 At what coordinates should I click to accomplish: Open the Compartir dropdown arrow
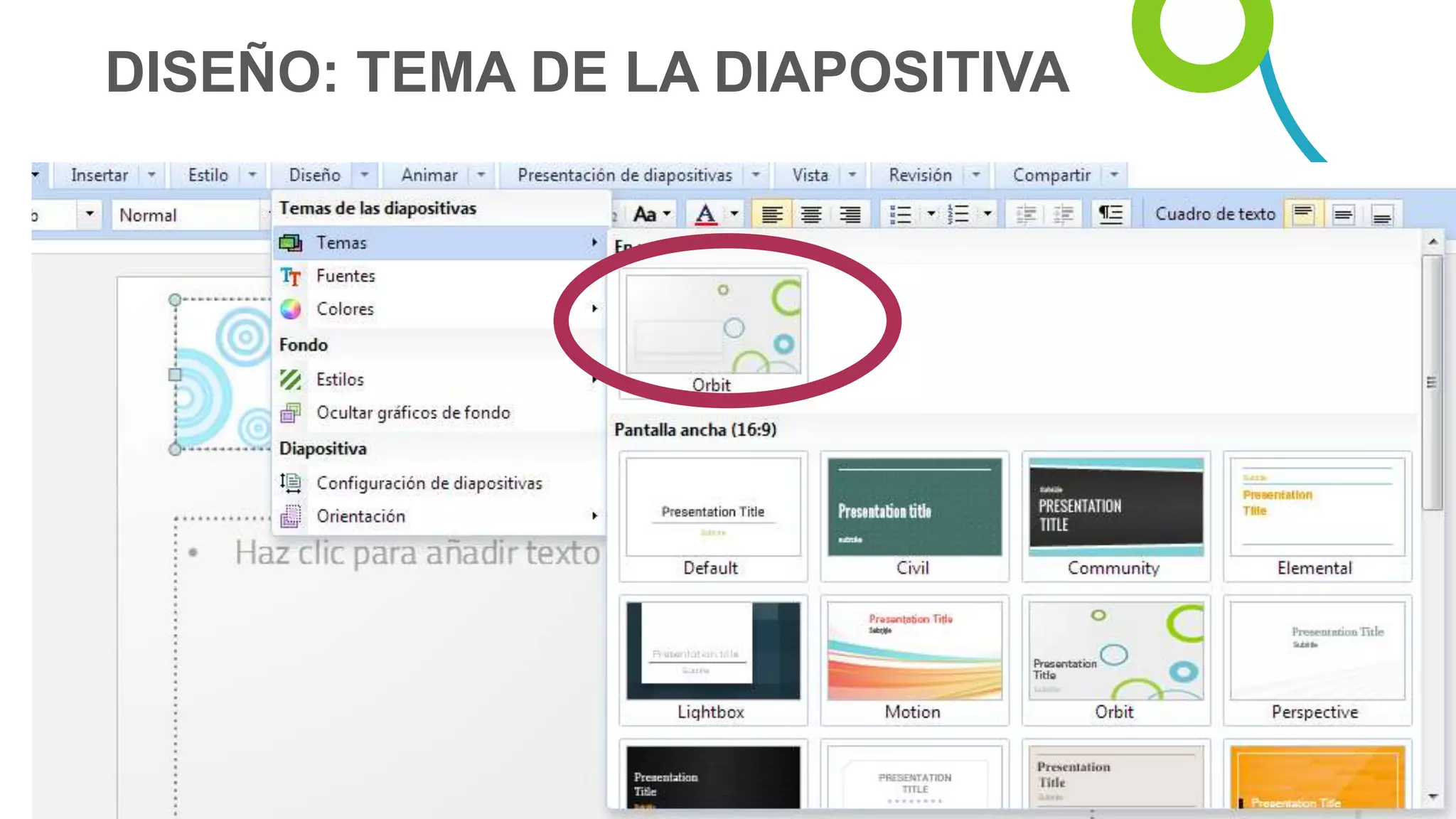tap(1114, 175)
